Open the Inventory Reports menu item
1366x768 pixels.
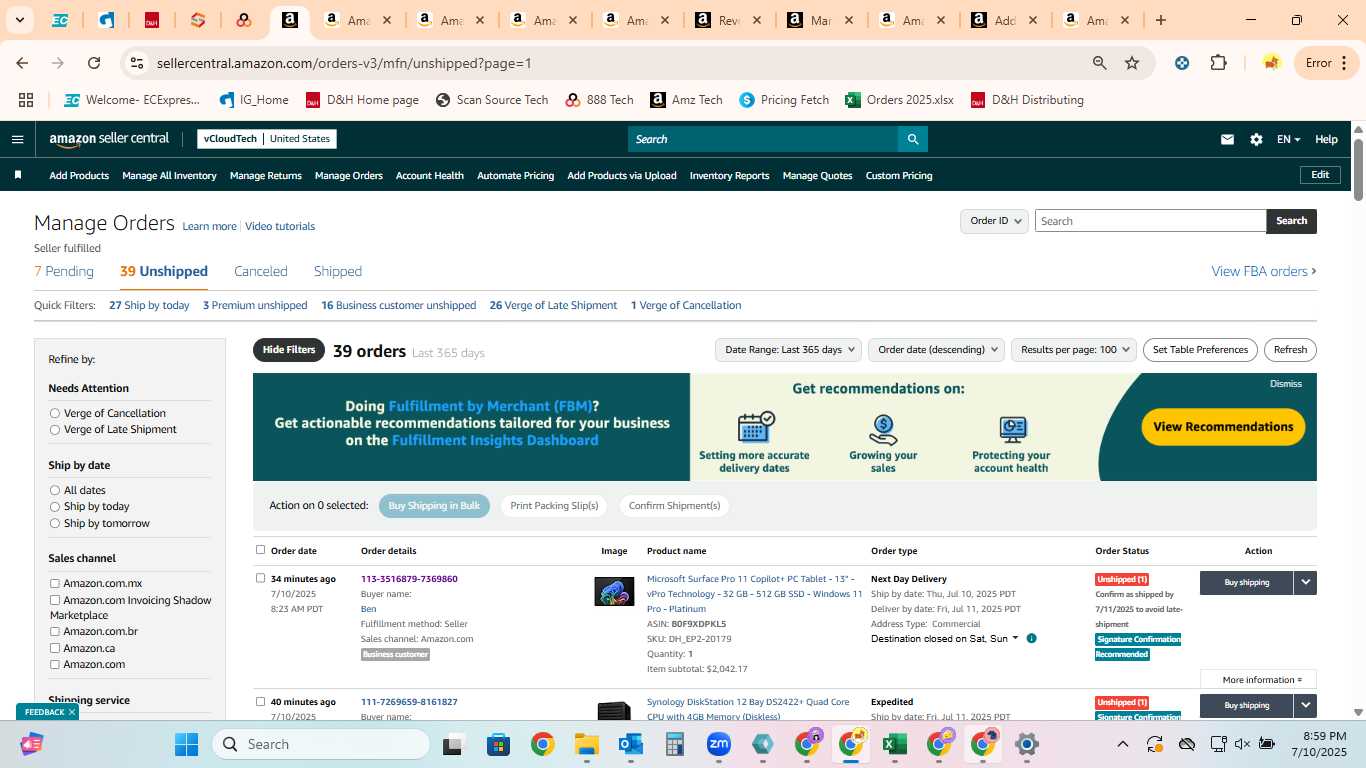click(x=730, y=175)
